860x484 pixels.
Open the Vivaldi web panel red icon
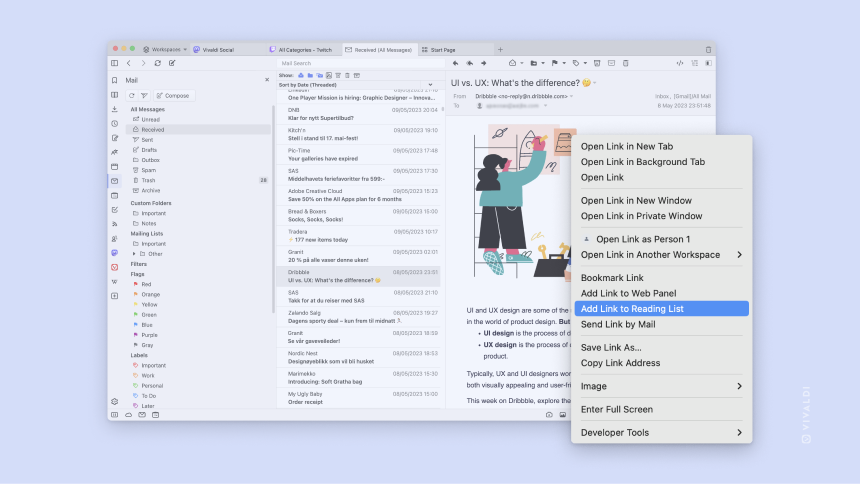115,267
